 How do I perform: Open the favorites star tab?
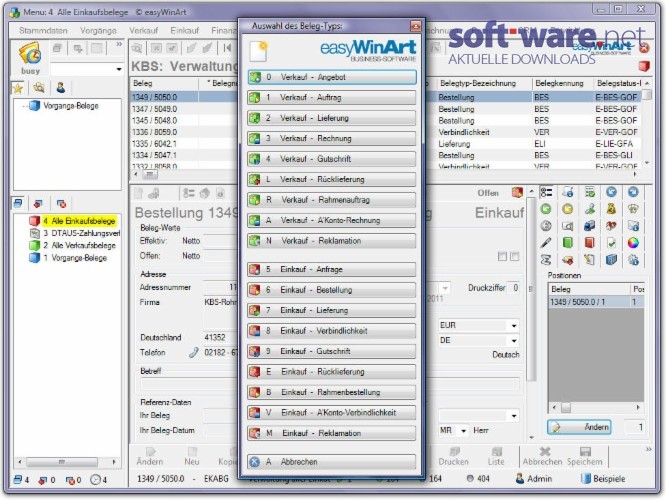(x=18, y=88)
